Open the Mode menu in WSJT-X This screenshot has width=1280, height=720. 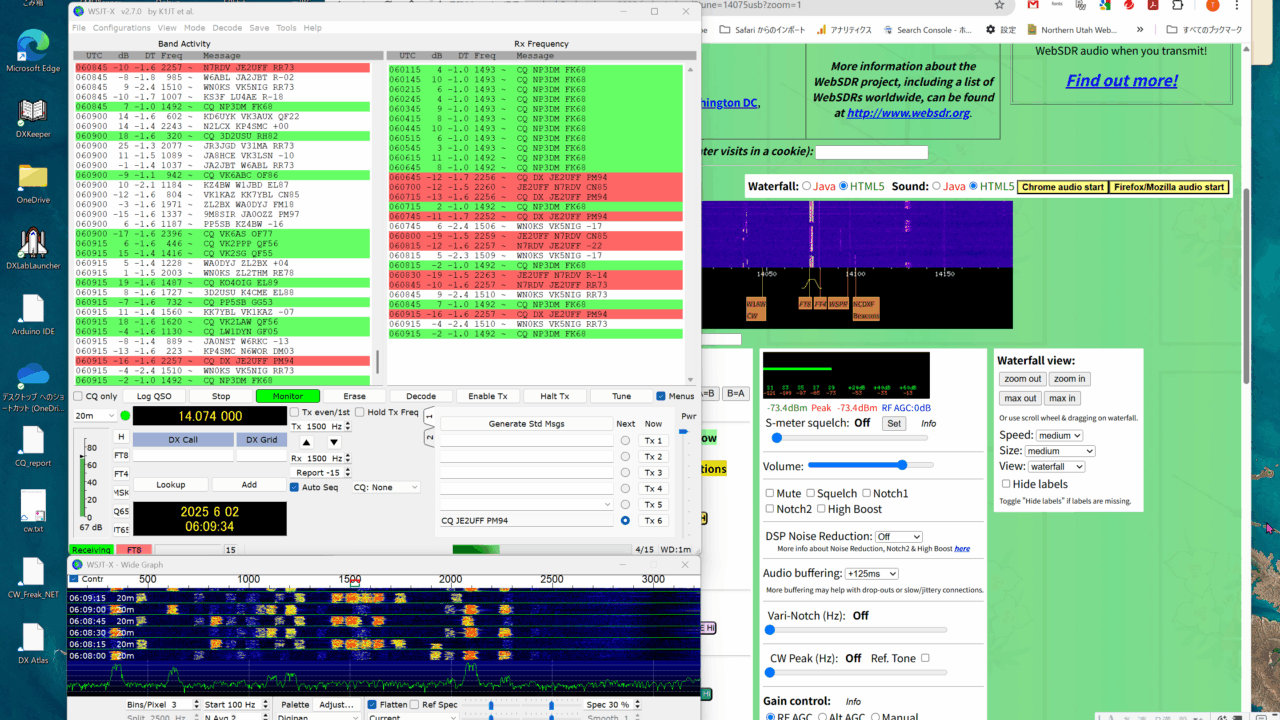(x=194, y=28)
